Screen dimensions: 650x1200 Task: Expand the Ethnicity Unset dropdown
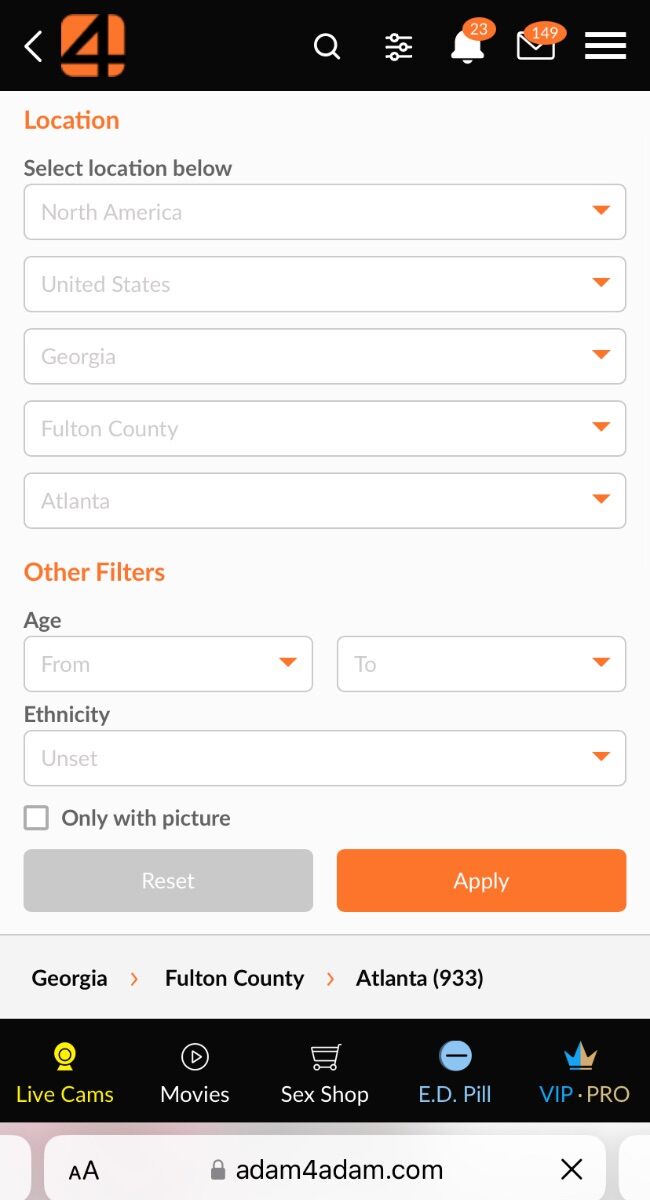[325, 758]
